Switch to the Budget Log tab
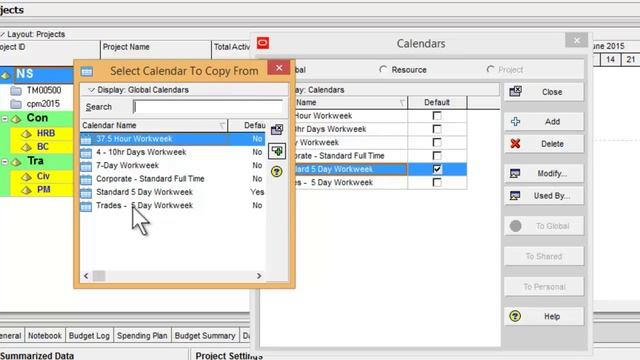Screen dimensions: 640x360 [x=89, y=336]
